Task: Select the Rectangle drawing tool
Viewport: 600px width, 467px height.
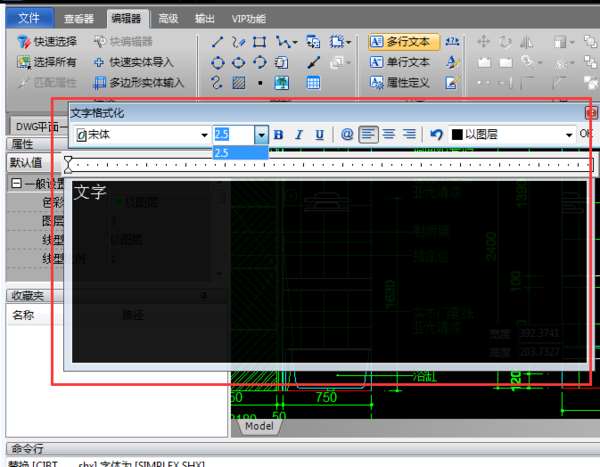Action: coord(259,41)
